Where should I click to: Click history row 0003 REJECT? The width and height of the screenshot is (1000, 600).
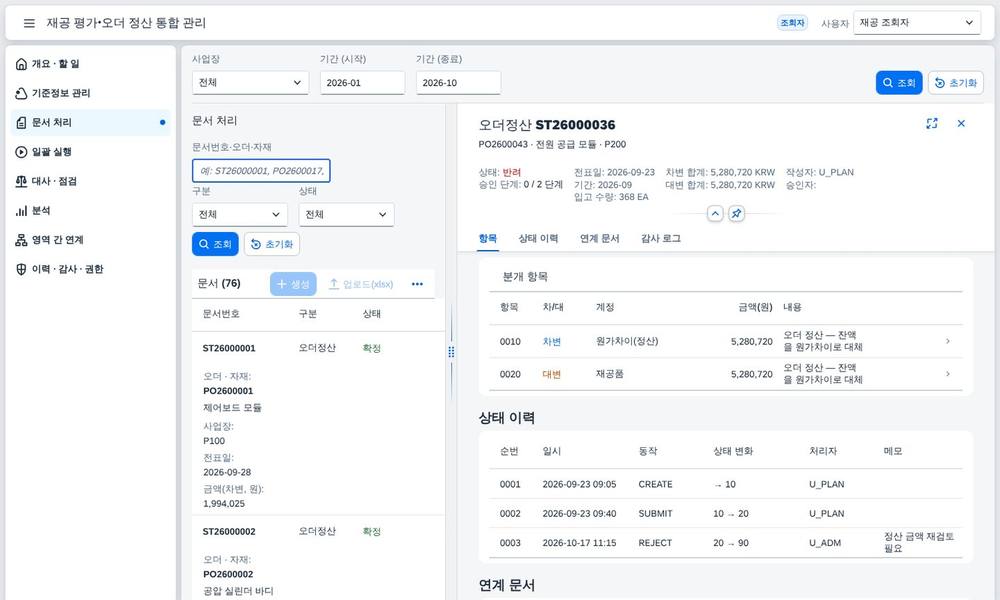click(x=726, y=543)
